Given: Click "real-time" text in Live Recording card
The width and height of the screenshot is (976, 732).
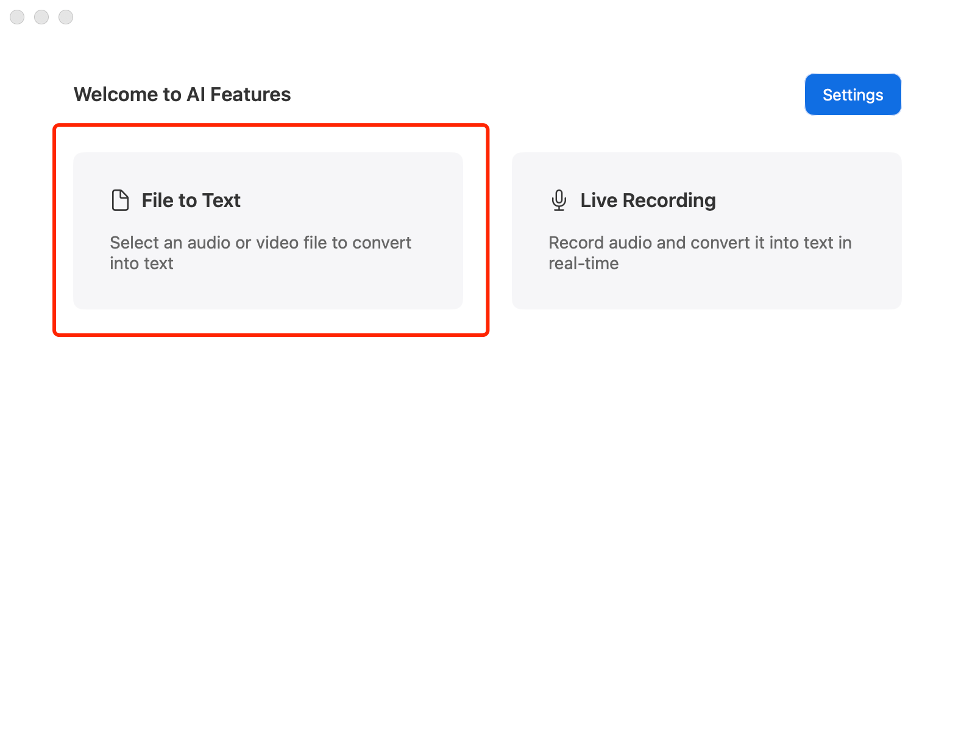Looking at the screenshot, I should [583, 264].
